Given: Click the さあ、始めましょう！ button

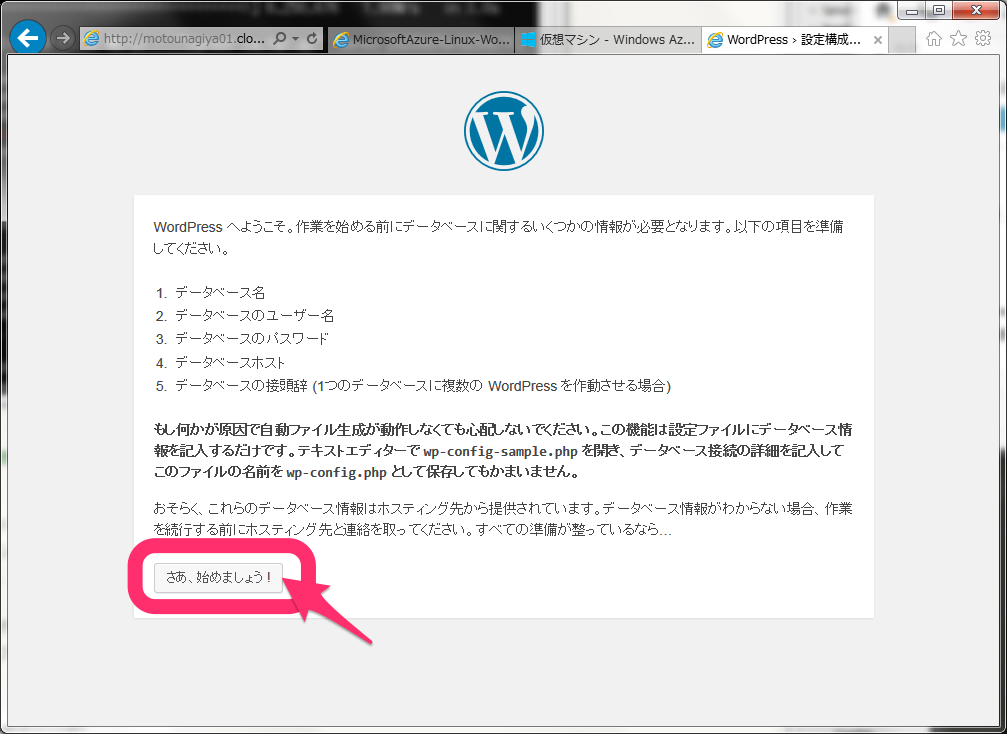Looking at the screenshot, I should 218,577.
